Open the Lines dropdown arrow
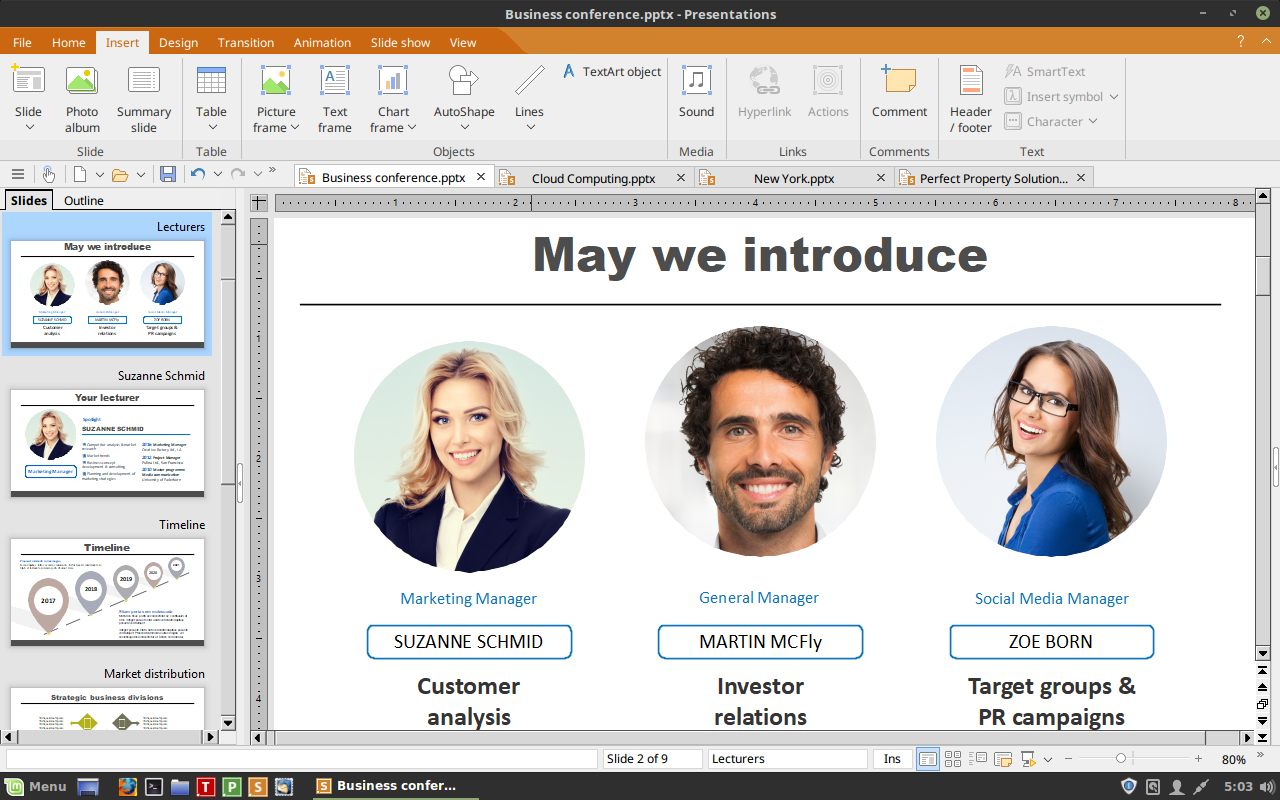Screen dimensions: 1280x800 (530, 127)
